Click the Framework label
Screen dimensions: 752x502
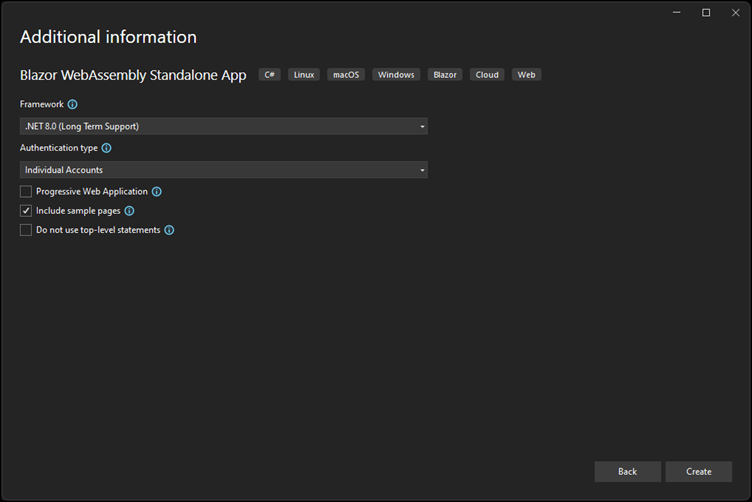click(42, 104)
